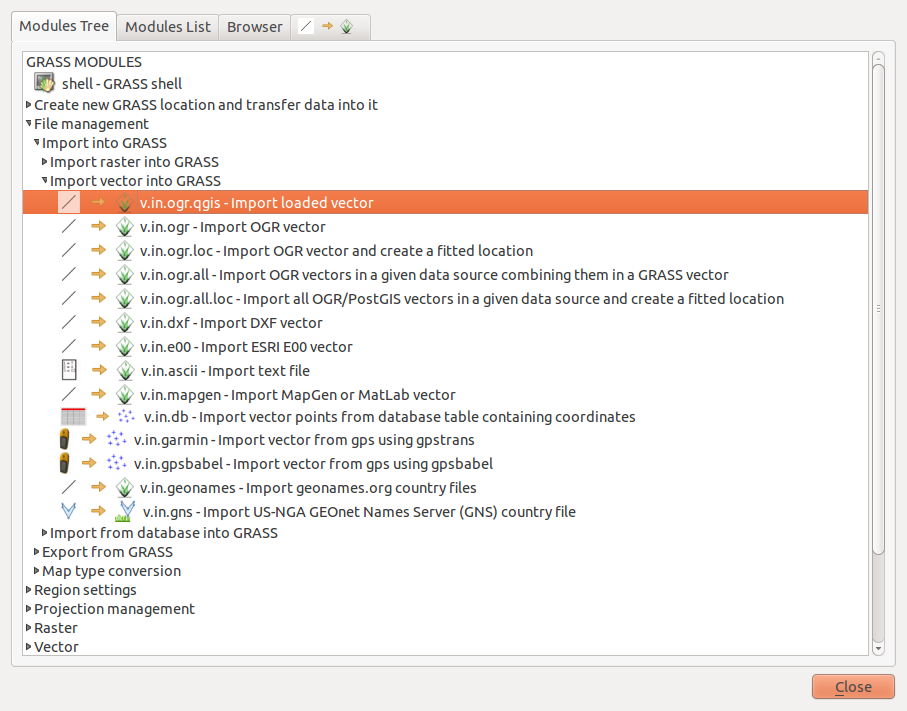Viewport: 907px width, 711px height.
Task: Click the GPS device icon for v.in.garmin
Action: pyautogui.click(x=64, y=440)
